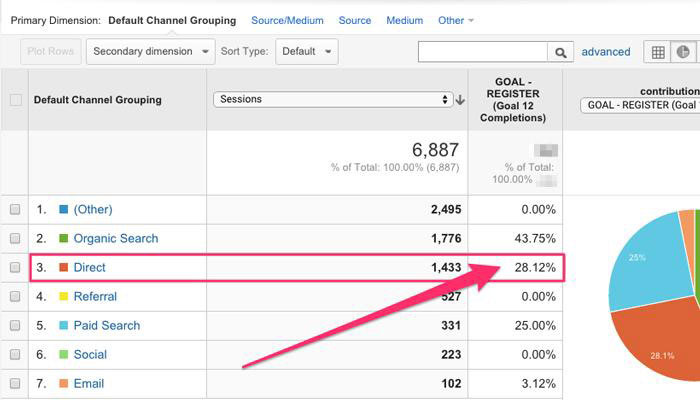Image resolution: width=700 pixels, height=400 pixels.
Task: Open the Email channel link
Action: pyautogui.click(x=88, y=383)
